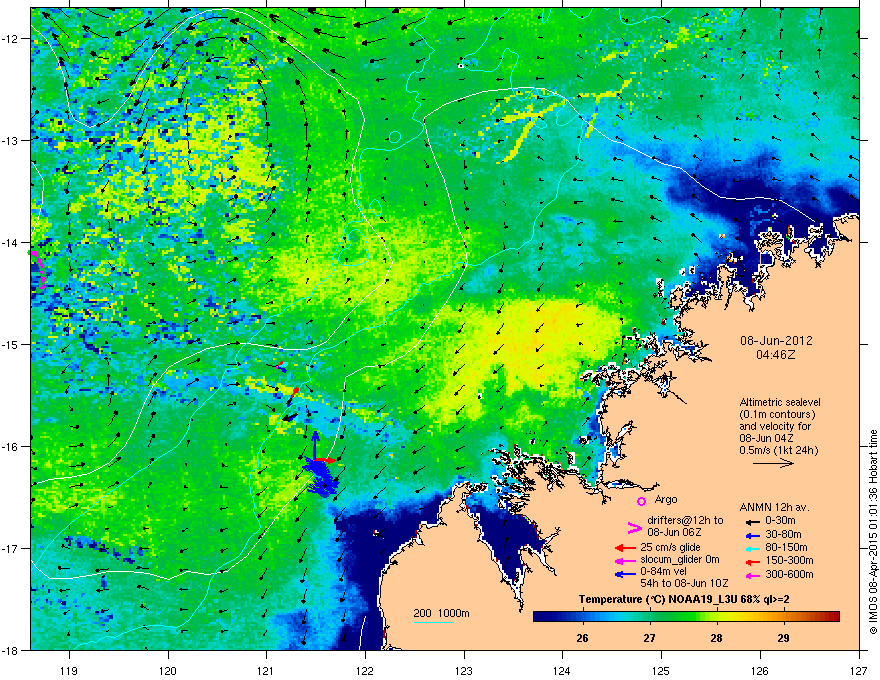Click the y-axis latitude label -15

[x=10, y=344]
